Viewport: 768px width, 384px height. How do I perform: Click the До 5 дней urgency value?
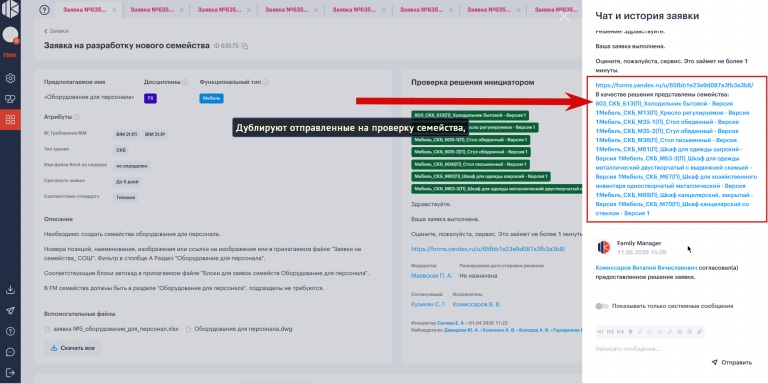click(127, 182)
